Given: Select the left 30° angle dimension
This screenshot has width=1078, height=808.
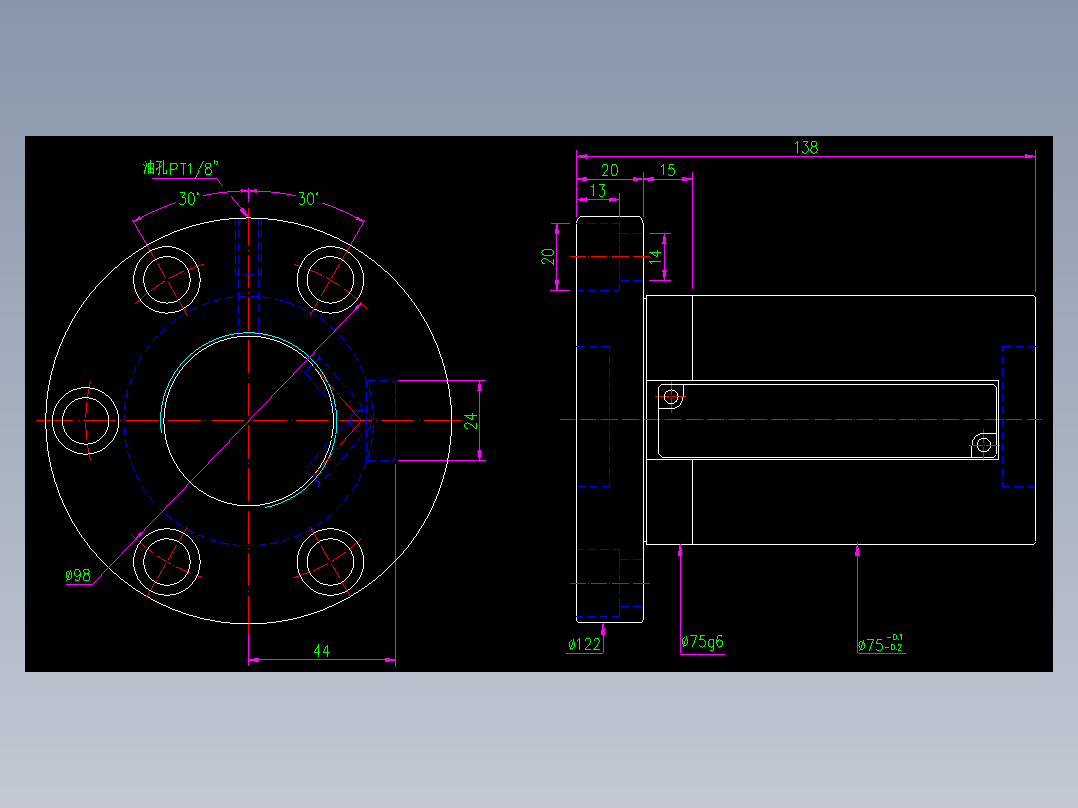Looking at the screenshot, I should coord(189,199).
